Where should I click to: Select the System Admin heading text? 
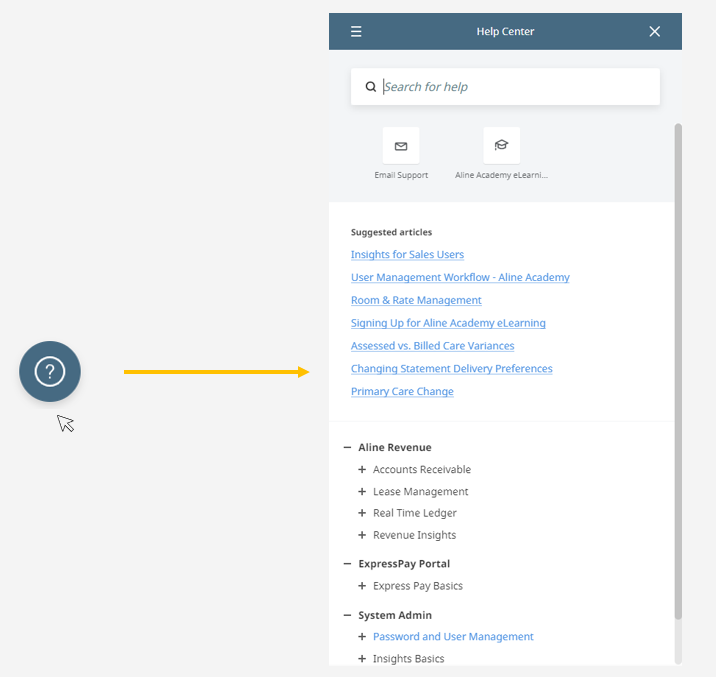(x=395, y=615)
